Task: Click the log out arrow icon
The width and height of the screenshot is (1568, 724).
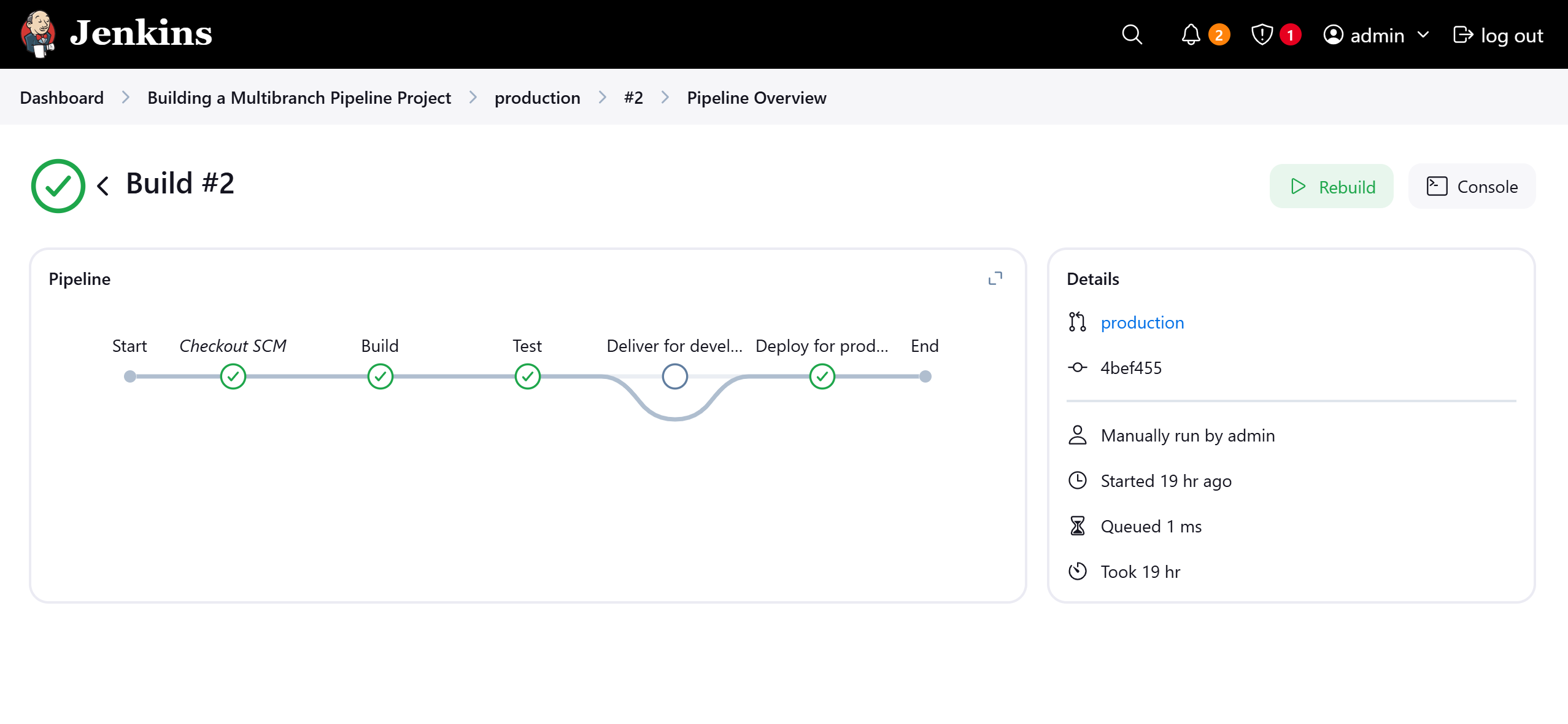Action: pos(1463,35)
